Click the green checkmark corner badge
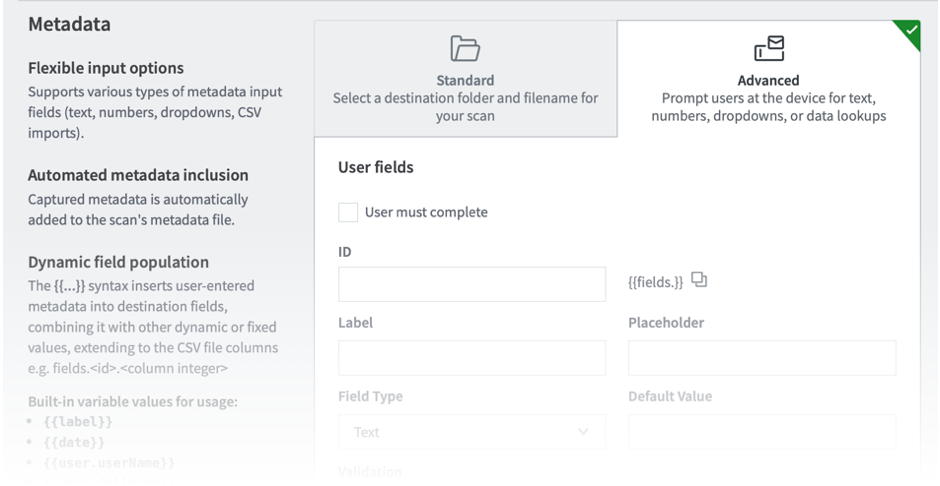 (910, 31)
